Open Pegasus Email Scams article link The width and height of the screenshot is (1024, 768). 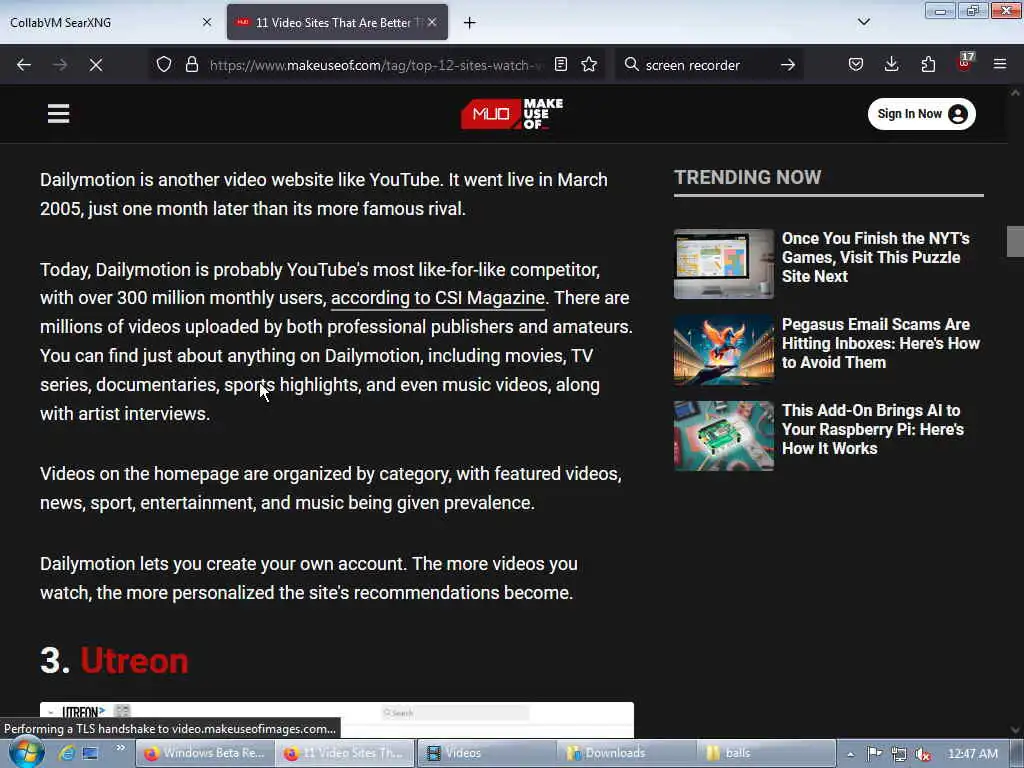click(x=880, y=344)
